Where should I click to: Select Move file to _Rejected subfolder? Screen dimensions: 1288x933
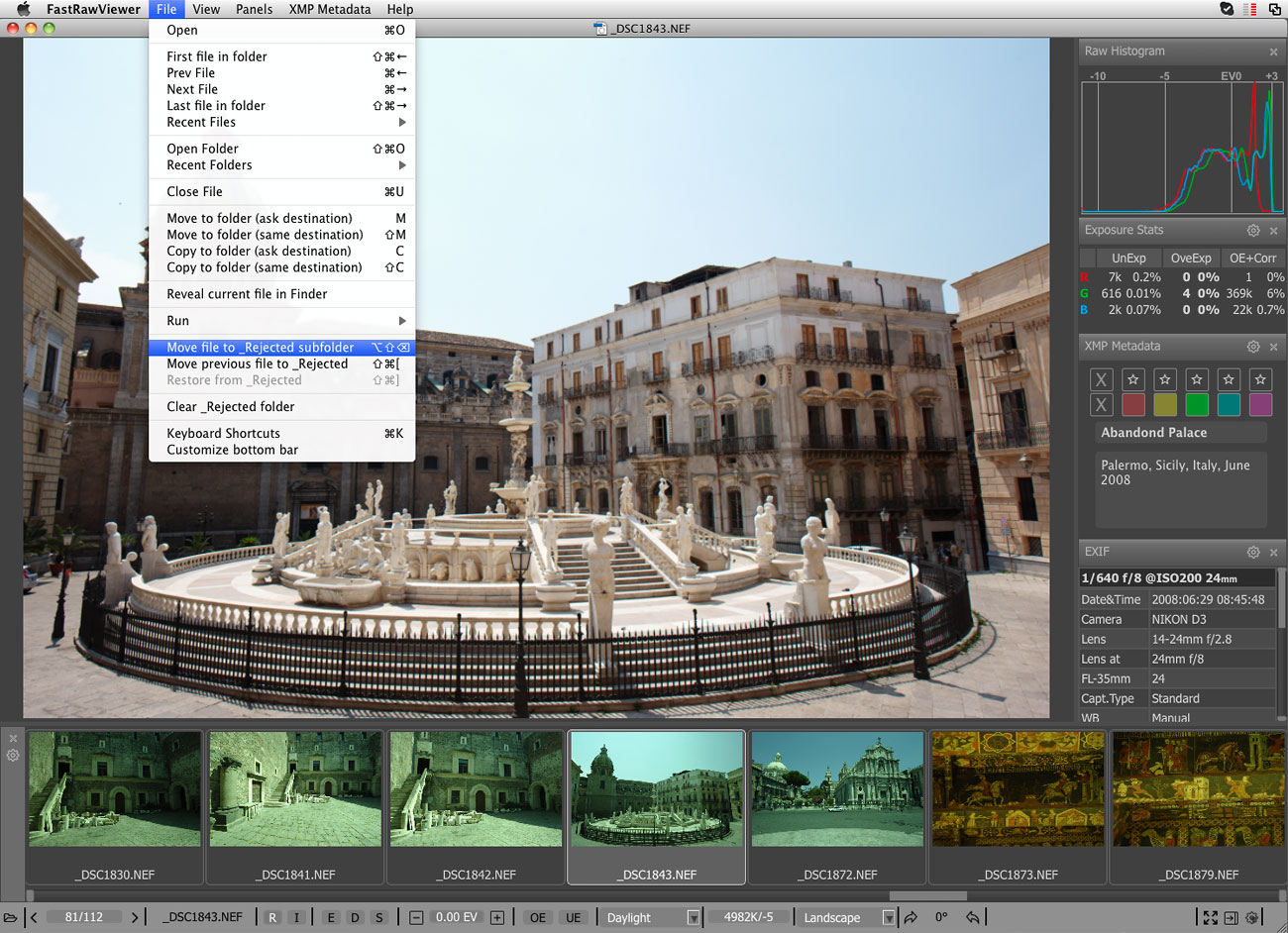[x=260, y=348]
